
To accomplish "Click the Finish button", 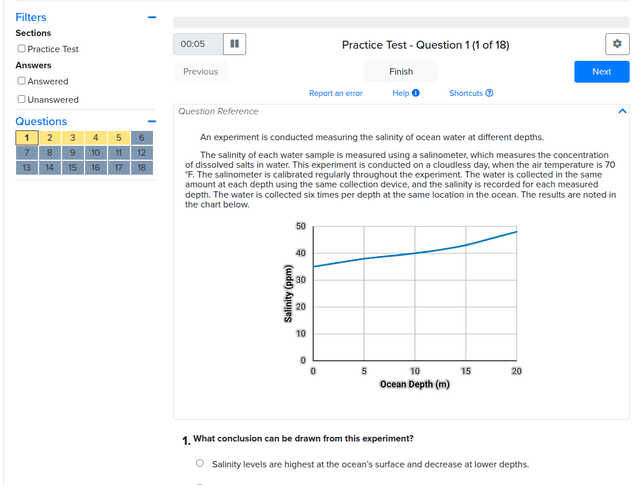I will click(x=401, y=72).
